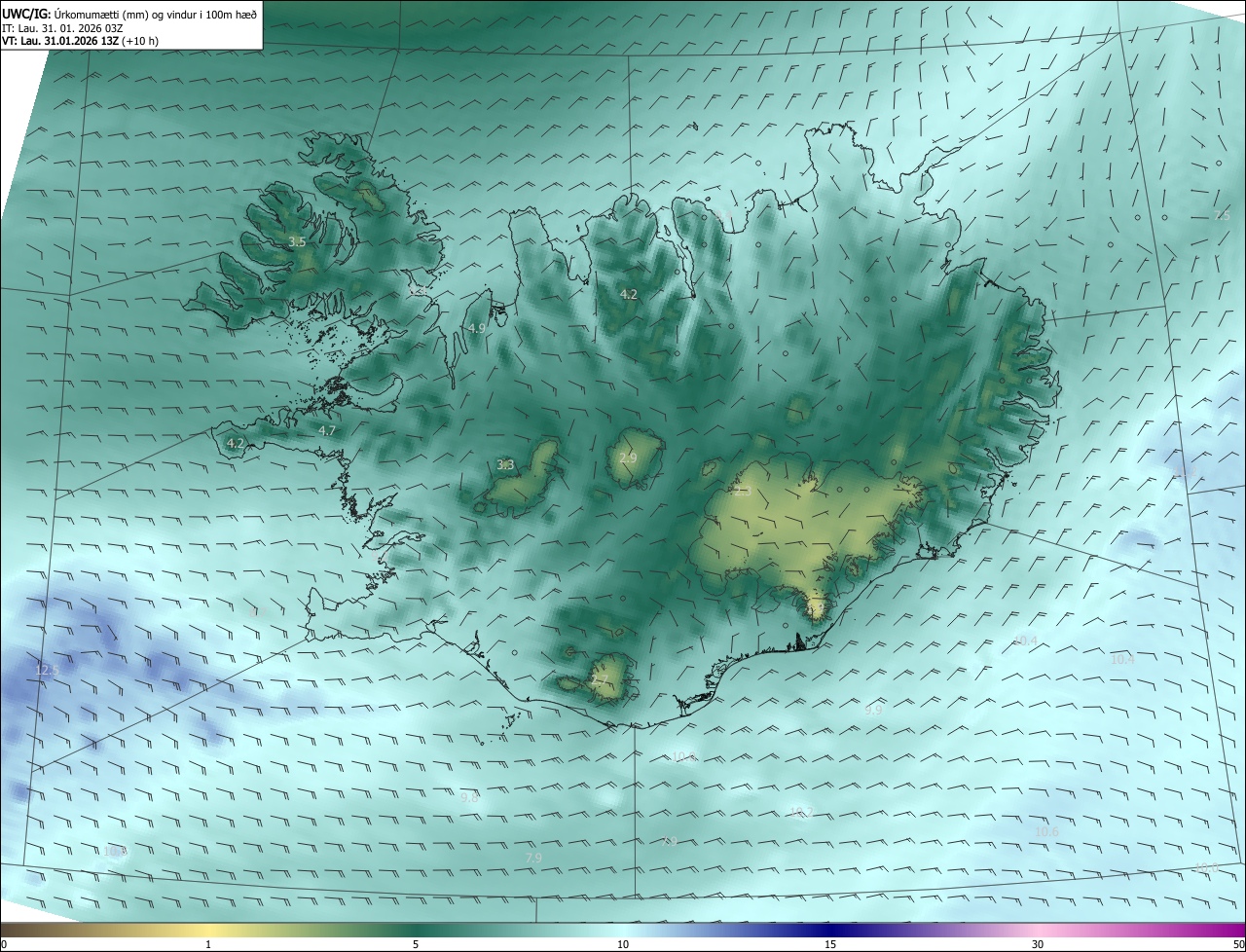Click the 3.3 value on Langjökull glacier
This screenshot has height=952, width=1246.
coord(505,465)
